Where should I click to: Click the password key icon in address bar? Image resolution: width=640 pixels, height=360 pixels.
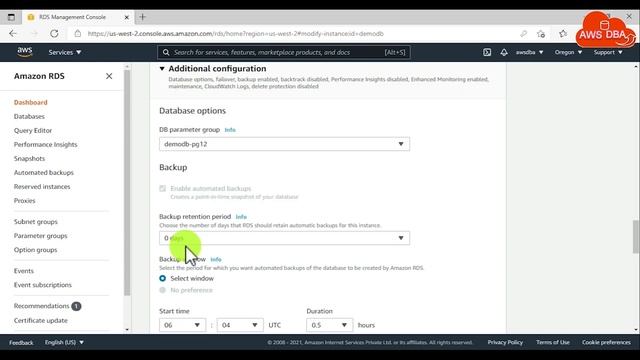click(x=524, y=34)
